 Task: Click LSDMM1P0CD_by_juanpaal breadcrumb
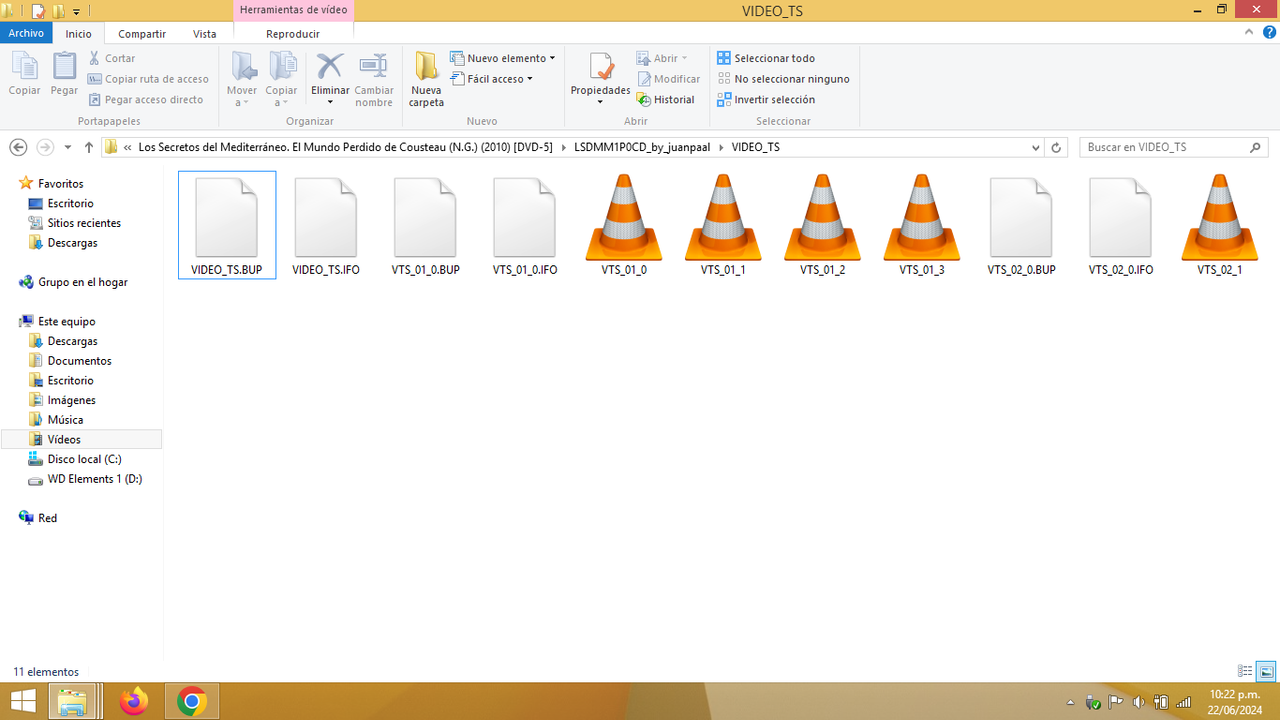(642, 147)
